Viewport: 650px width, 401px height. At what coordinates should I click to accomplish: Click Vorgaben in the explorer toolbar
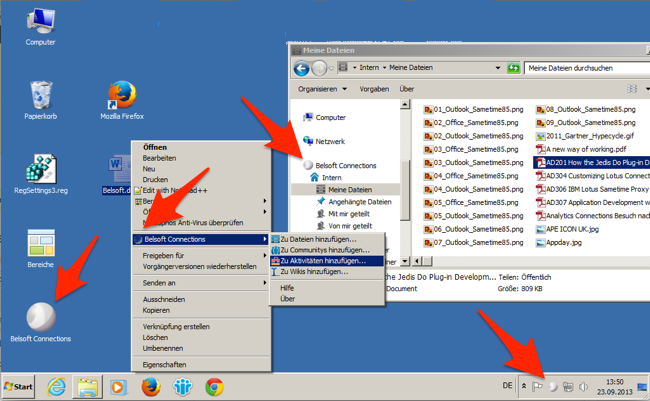tap(374, 89)
